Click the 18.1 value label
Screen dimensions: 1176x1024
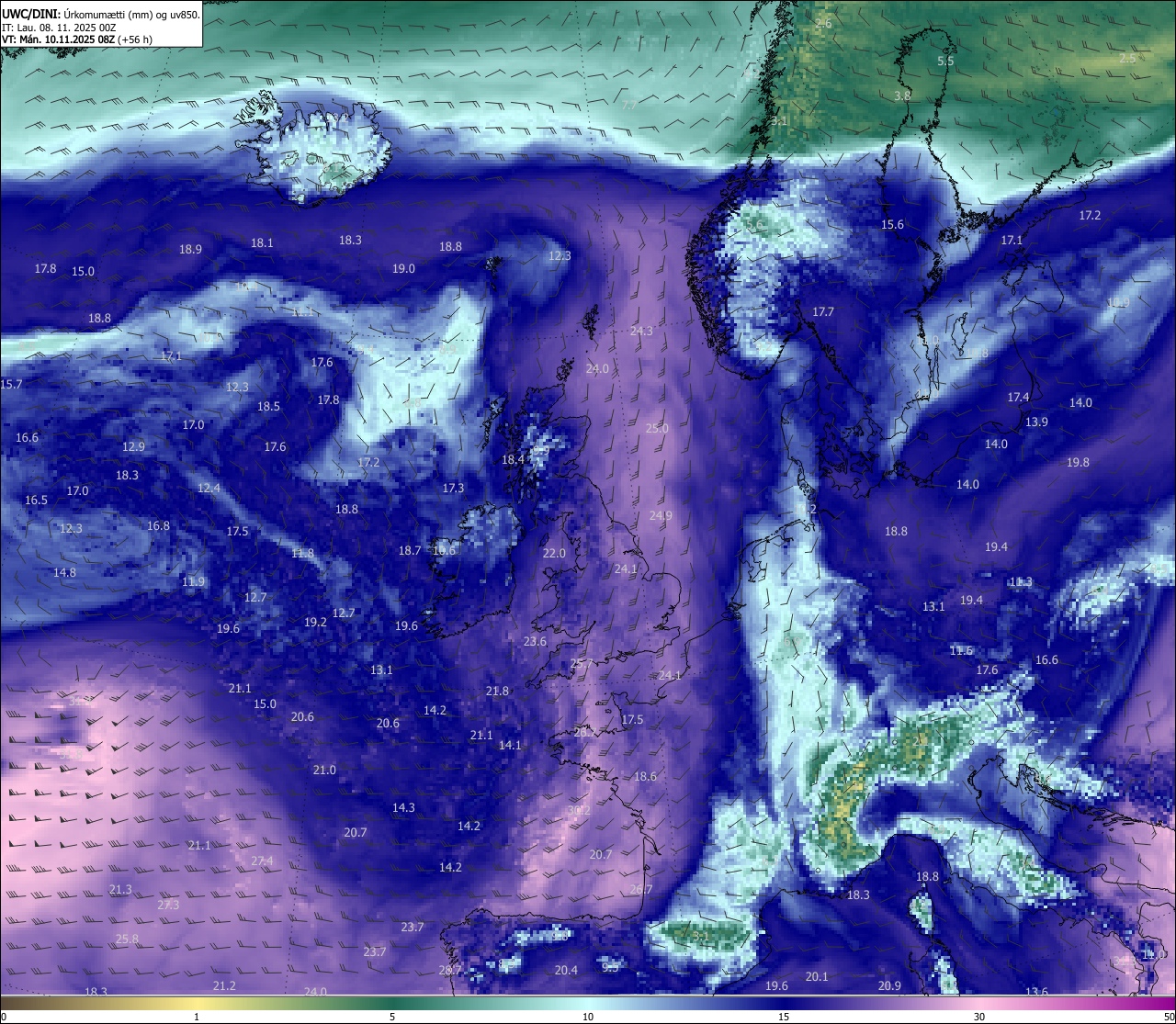tap(262, 242)
